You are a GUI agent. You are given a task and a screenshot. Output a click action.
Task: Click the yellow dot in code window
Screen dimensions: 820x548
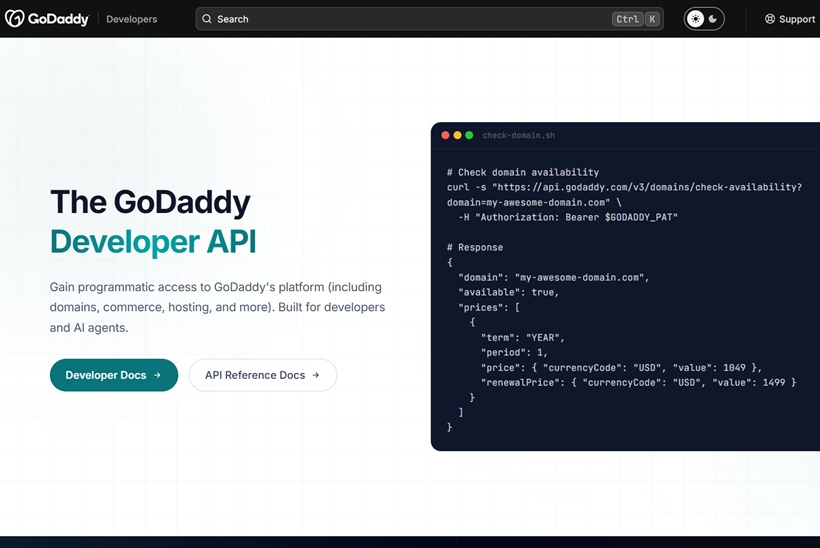[457, 135]
